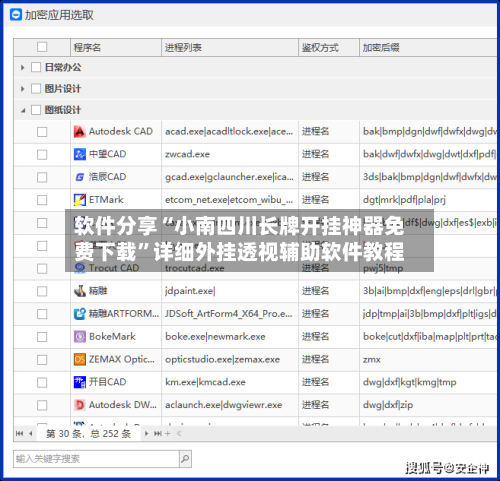Click the 第 30 条, 总 252 条 pager text
Image resolution: width=500 pixels, height=481 pixels.
click(88, 434)
